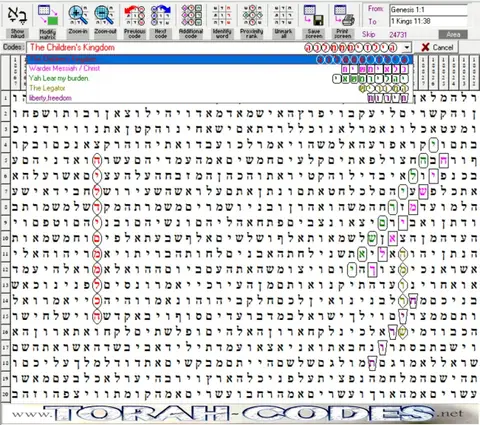The height and width of the screenshot is (425, 480).
Task: Click red-circled letter in matrix row 5
Action: pyautogui.click(x=96, y=161)
